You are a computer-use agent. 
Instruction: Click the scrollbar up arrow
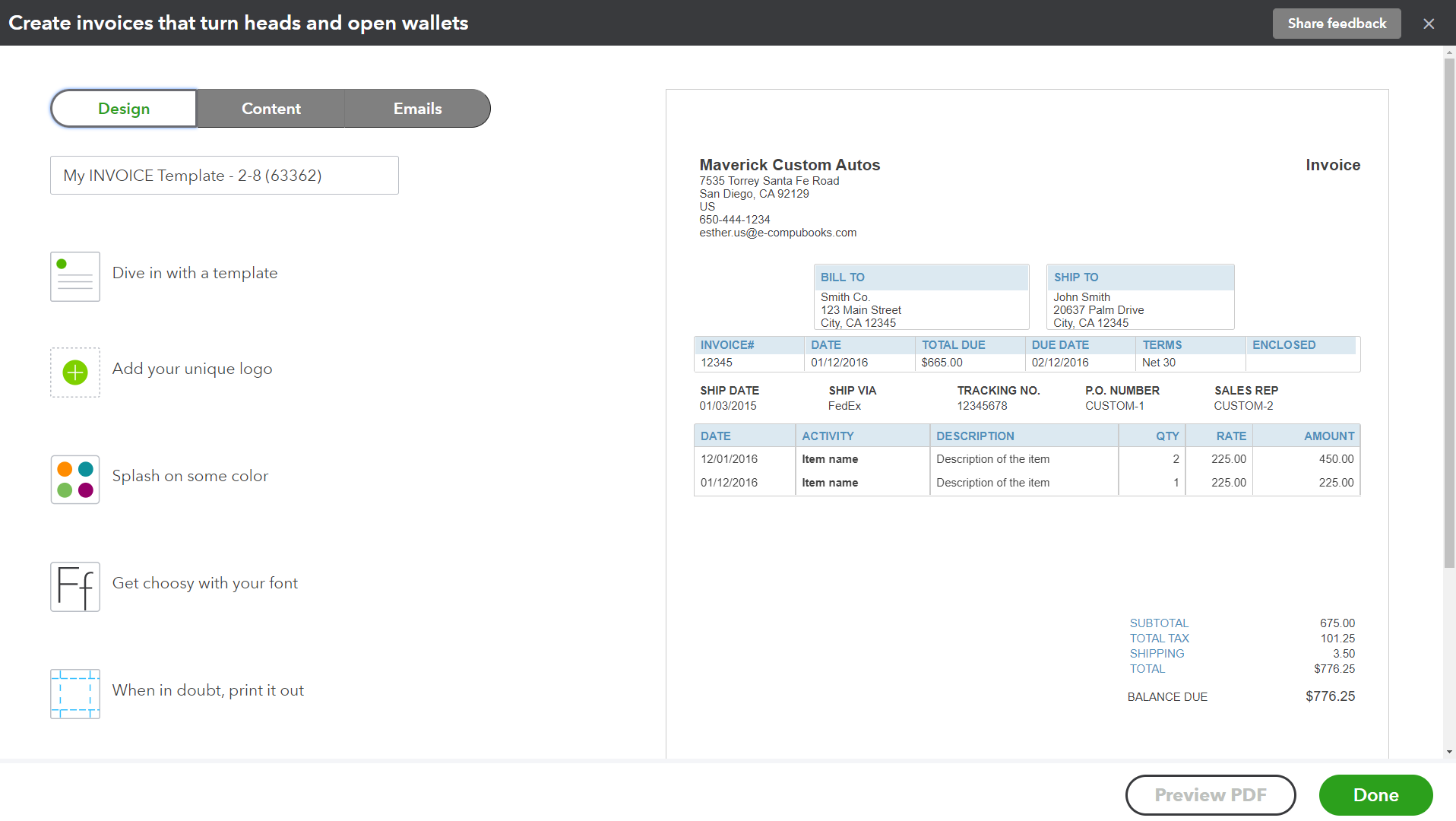(x=1448, y=54)
